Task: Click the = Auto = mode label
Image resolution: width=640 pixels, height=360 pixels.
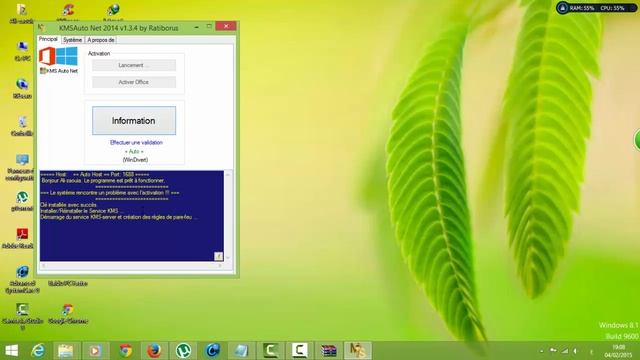Action: (134, 151)
